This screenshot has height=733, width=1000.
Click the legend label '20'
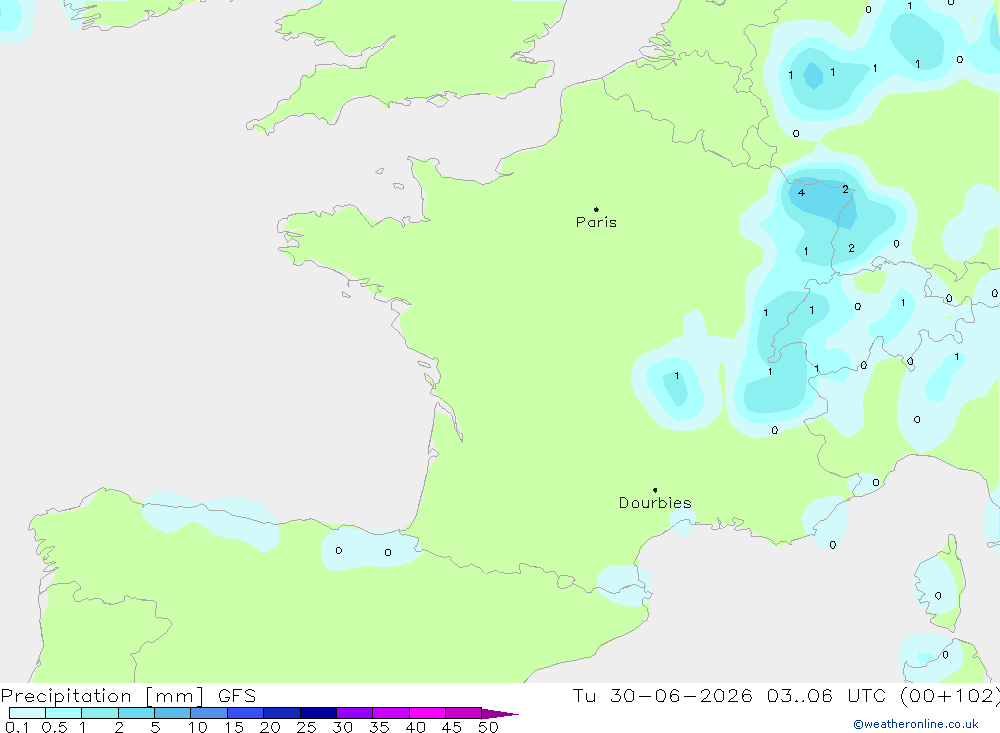click(x=270, y=727)
